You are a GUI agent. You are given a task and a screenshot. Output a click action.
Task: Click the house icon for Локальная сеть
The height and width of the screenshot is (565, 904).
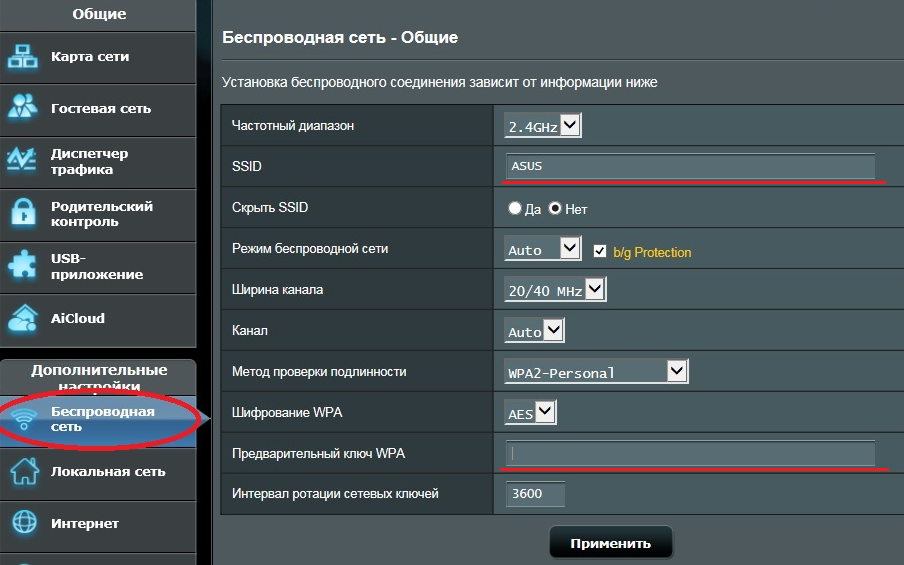pyautogui.click(x=25, y=470)
